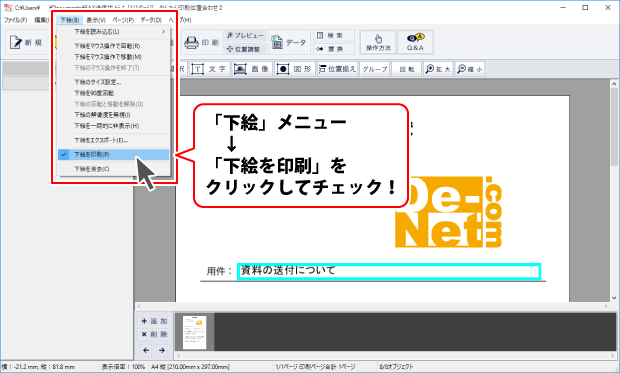Image resolution: width=620 pixels, height=373 pixels.
Task: Click the 資料の送付について text field
Action: pos(389,271)
